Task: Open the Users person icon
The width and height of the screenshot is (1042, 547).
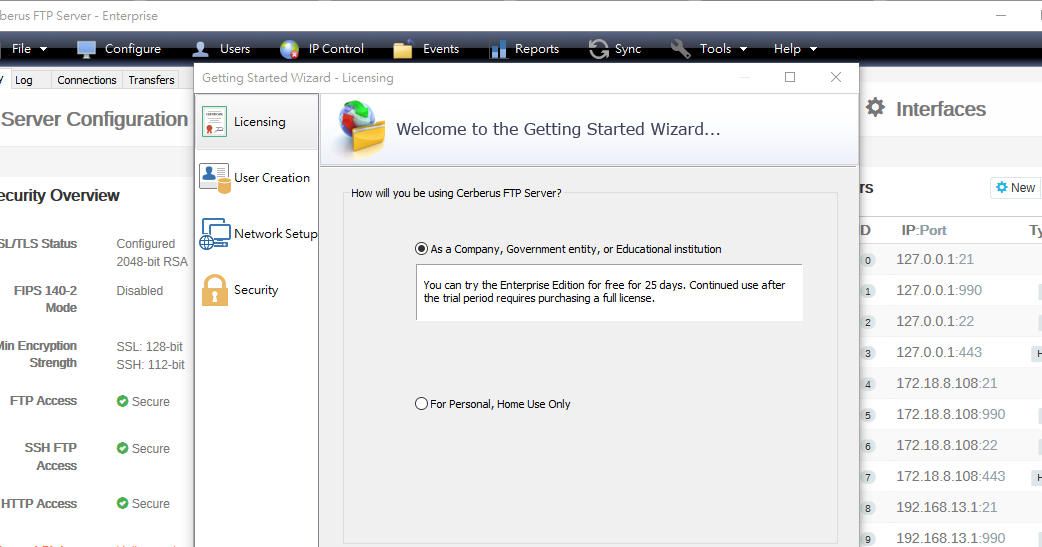Action: tap(200, 49)
